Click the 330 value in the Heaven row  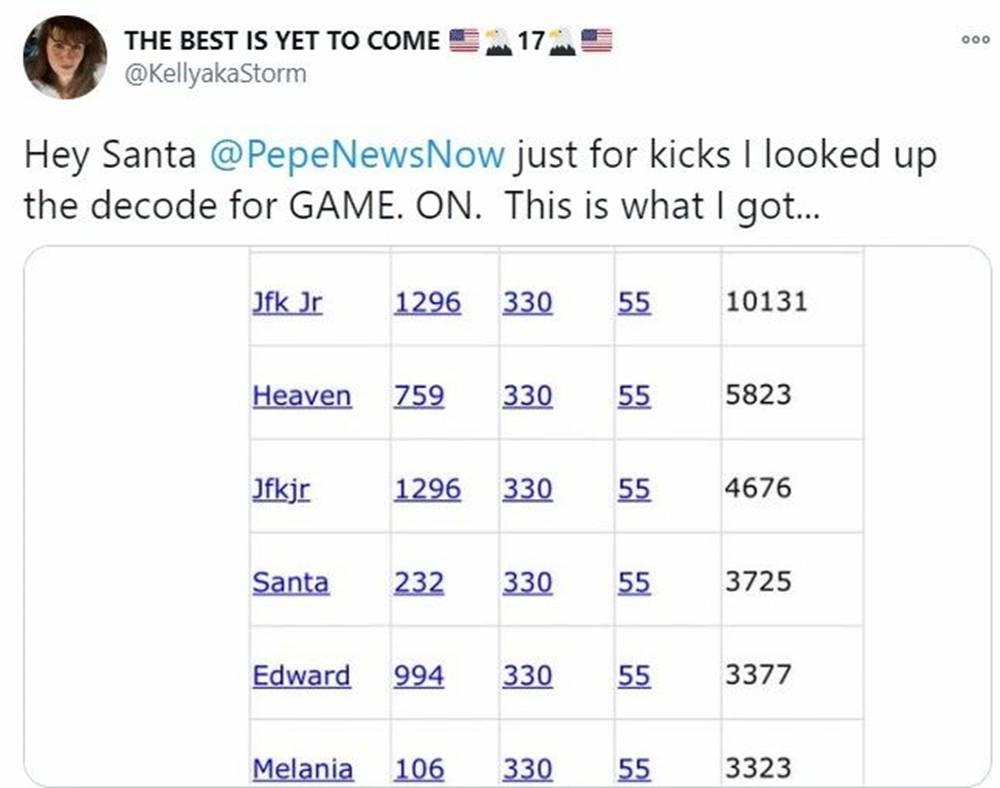(527, 396)
